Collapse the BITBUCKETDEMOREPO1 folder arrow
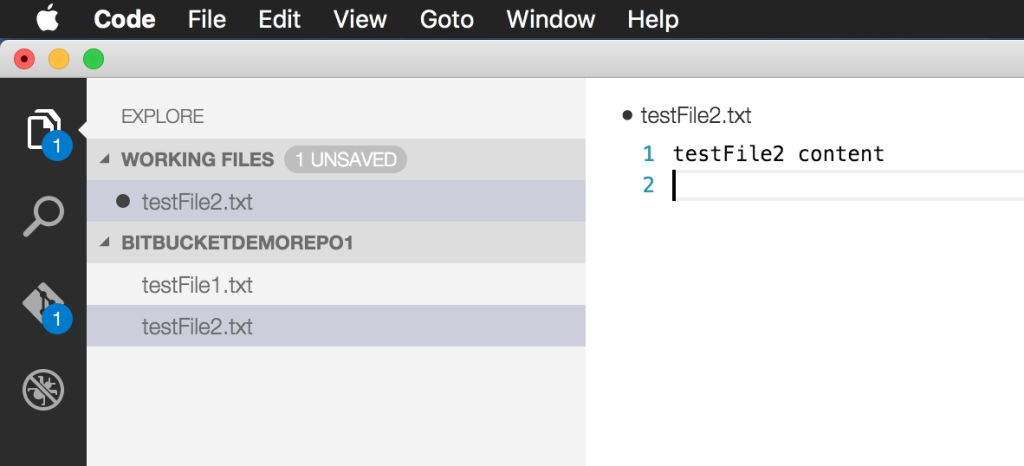1024x466 pixels. pos(104,243)
